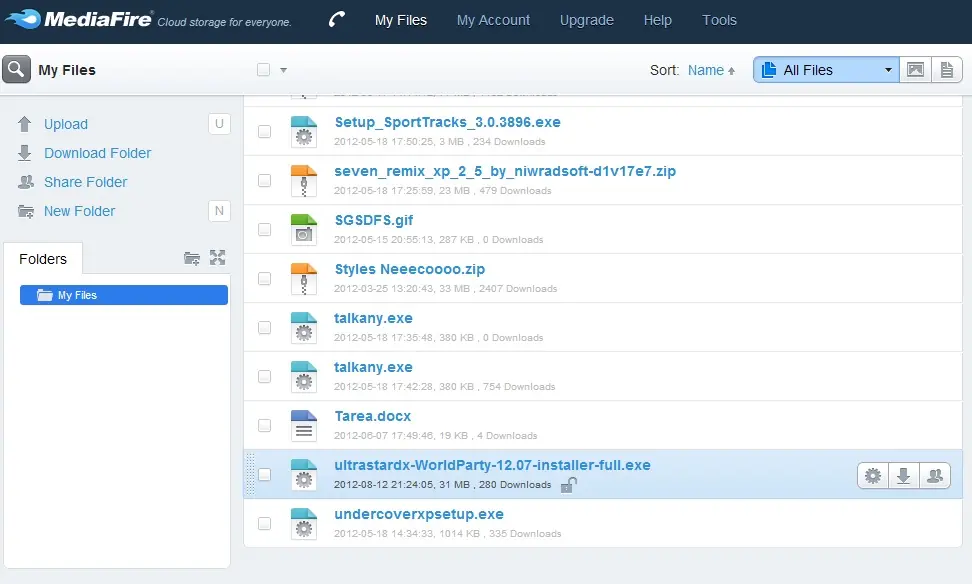Open Tarea.docx file link
Viewport: 972px width, 584px height.
373,416
